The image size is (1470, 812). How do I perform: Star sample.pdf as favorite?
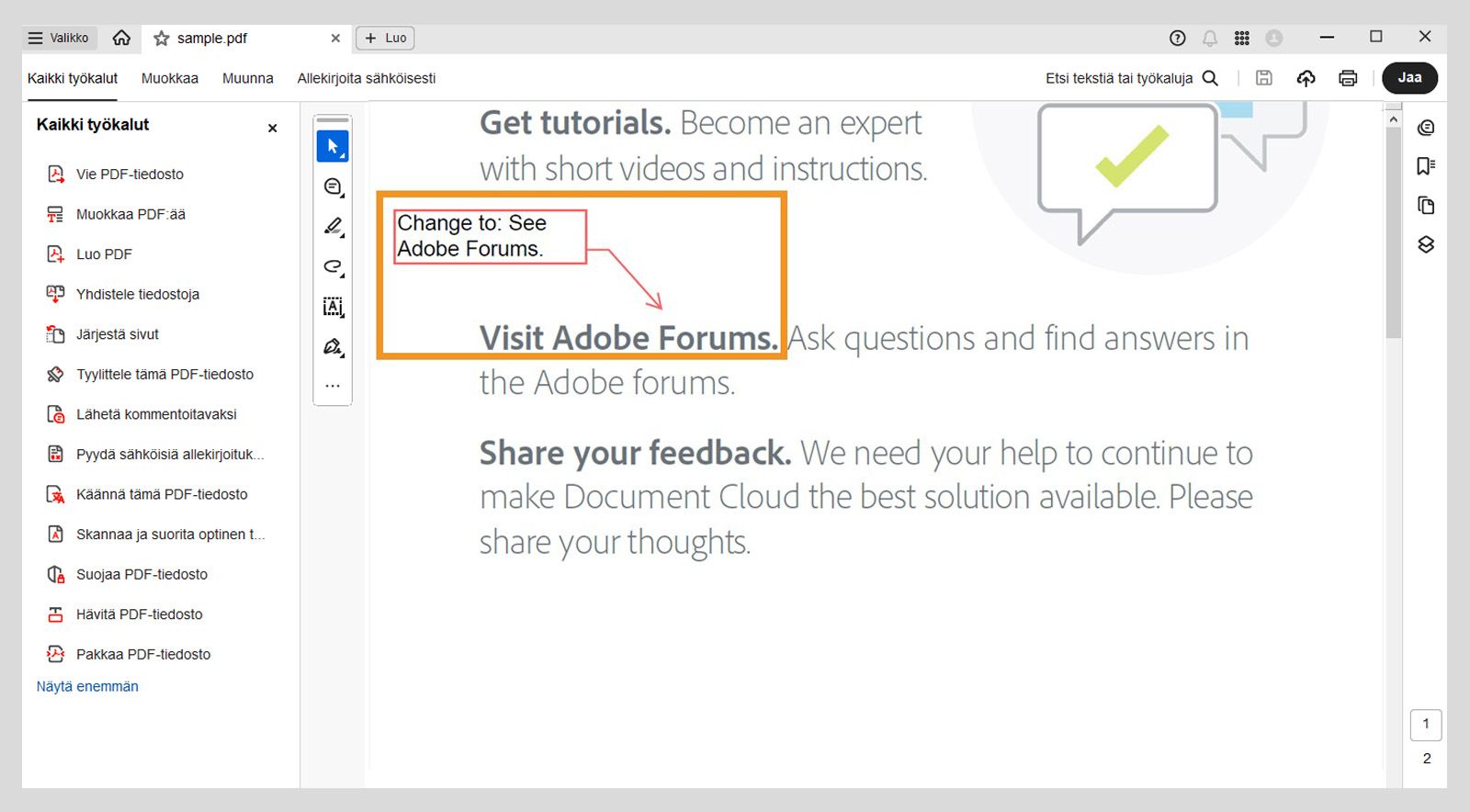pos(162,39)
